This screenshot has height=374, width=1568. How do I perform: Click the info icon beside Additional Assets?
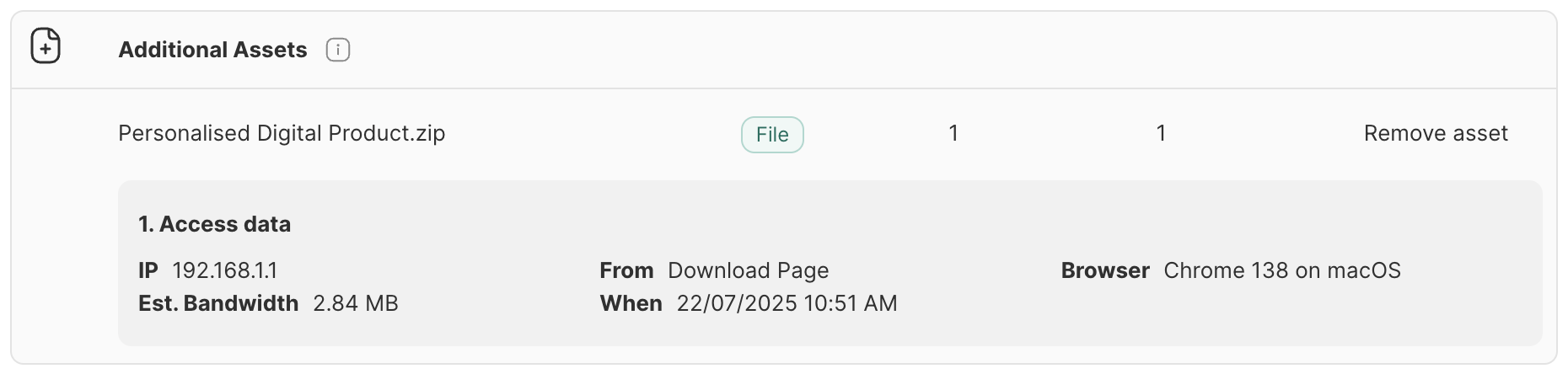[x=338, y=51]
